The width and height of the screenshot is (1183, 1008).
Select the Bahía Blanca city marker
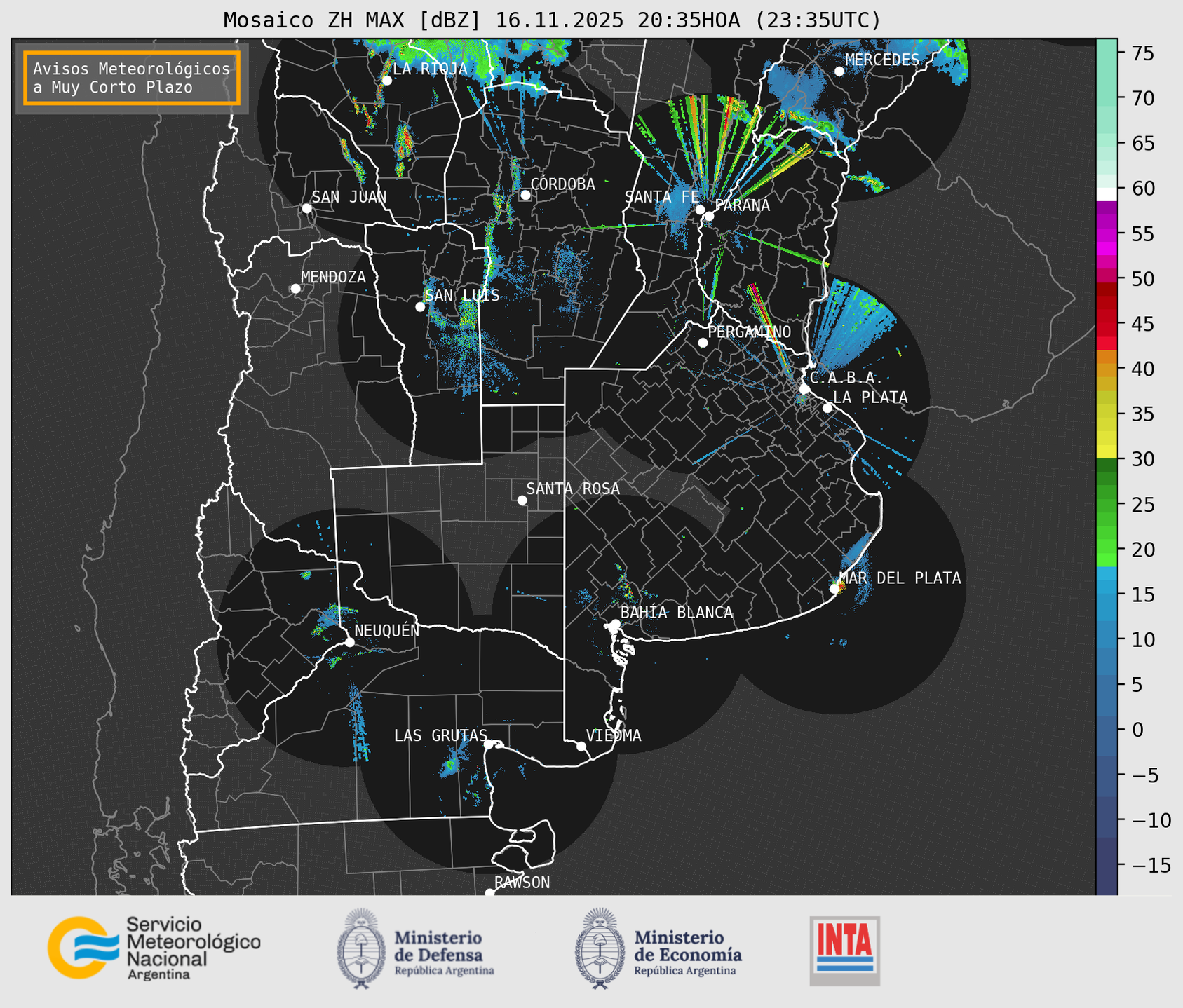[615, 624]
